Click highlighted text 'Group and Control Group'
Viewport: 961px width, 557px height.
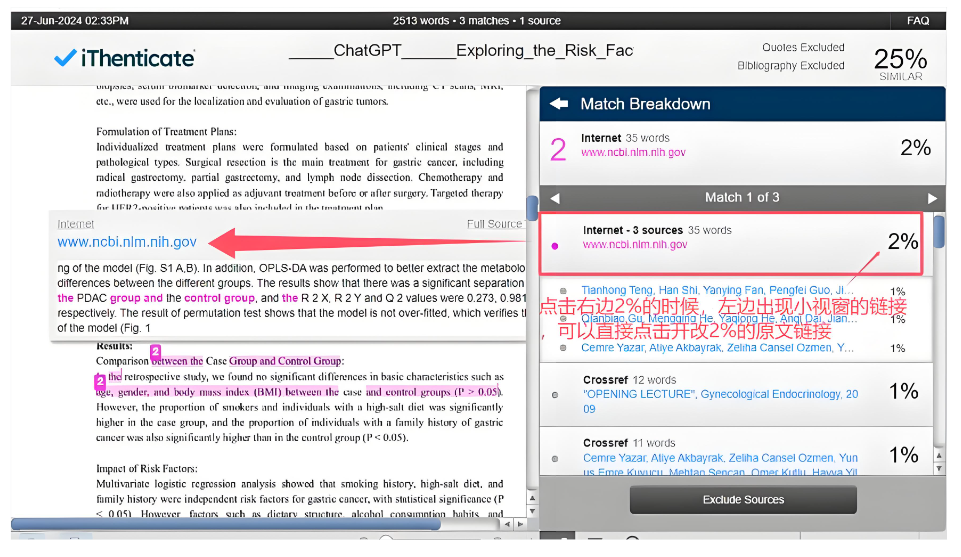(x=285, y=361)
